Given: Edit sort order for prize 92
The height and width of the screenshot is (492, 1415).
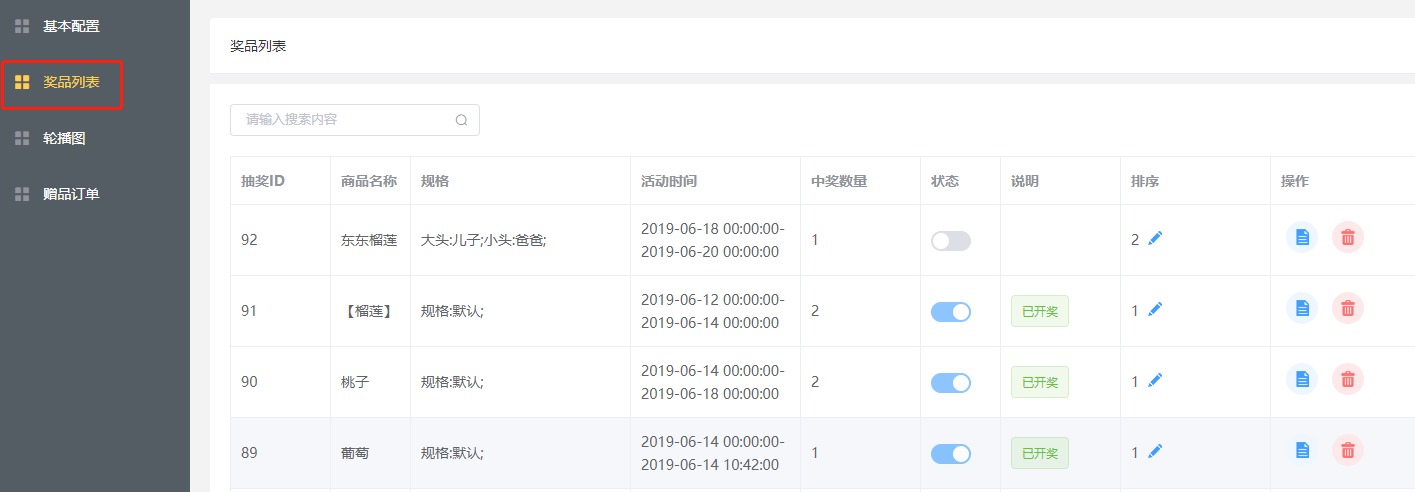Looking at the screenshot, I should point(1155,239).
